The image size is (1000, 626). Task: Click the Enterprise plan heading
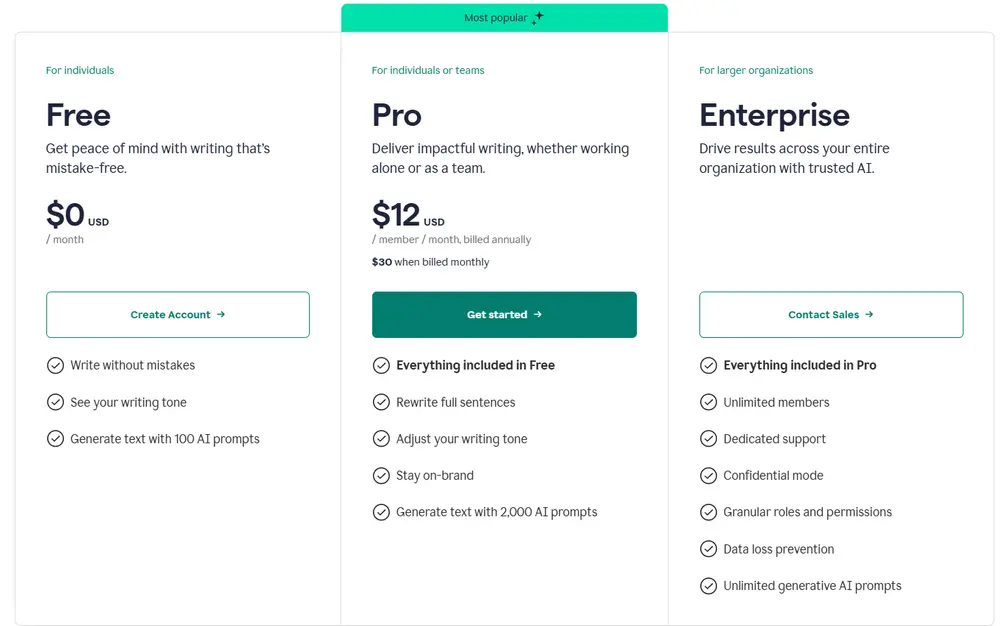[774, 115]
